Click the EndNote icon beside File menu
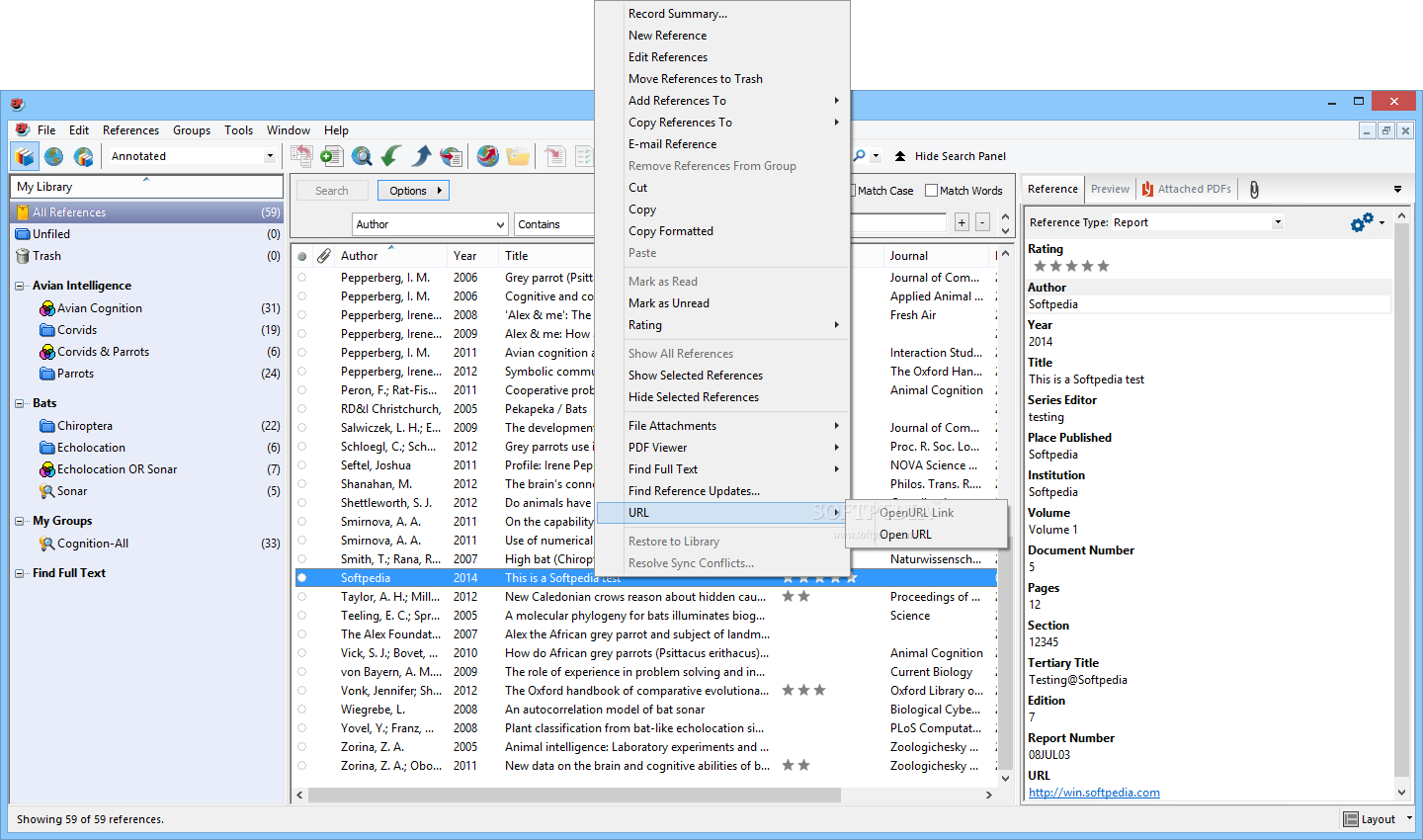The width and height of the screenshot is (1423, 840). click(x=22, y=129)
